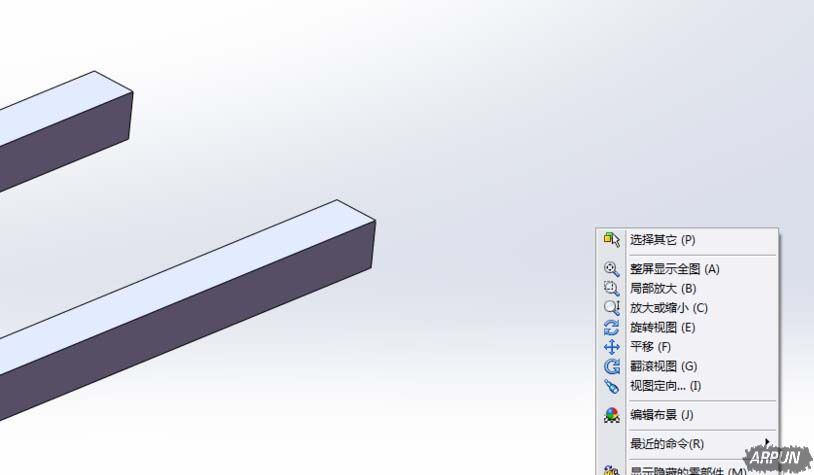Image resolution: width=814 pixels, height=475 pixels.
Task: Select 局部放大 (B) menu entry
Action: 687,289
